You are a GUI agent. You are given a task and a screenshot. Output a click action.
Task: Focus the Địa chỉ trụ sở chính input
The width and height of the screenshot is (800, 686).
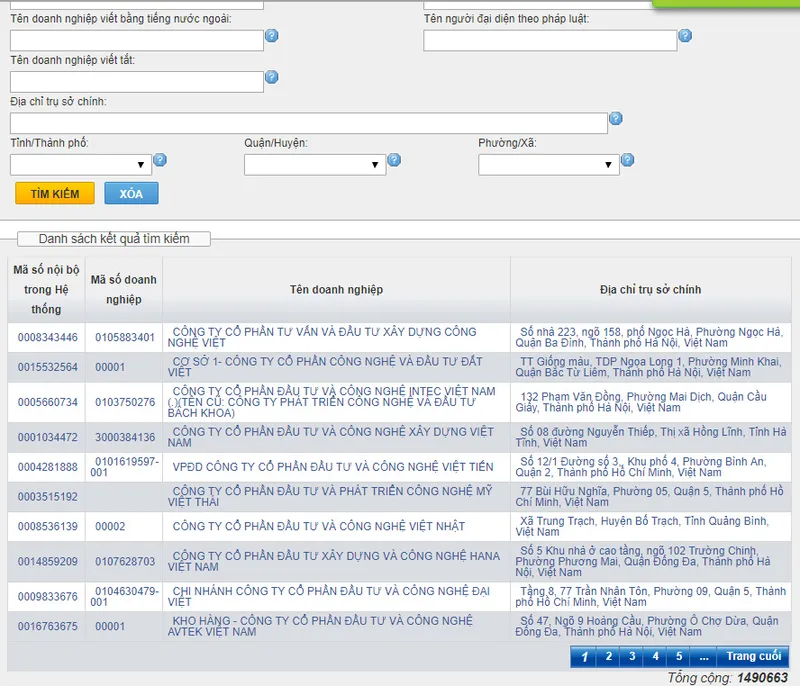pos(309,123)
